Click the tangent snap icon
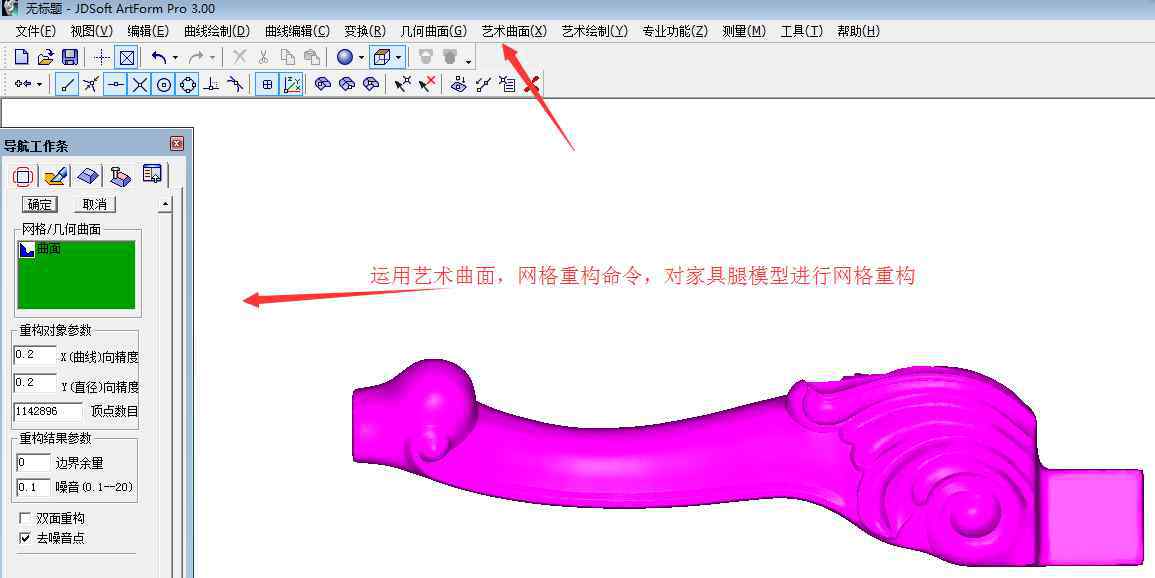1155x578 pixels. 235,85
